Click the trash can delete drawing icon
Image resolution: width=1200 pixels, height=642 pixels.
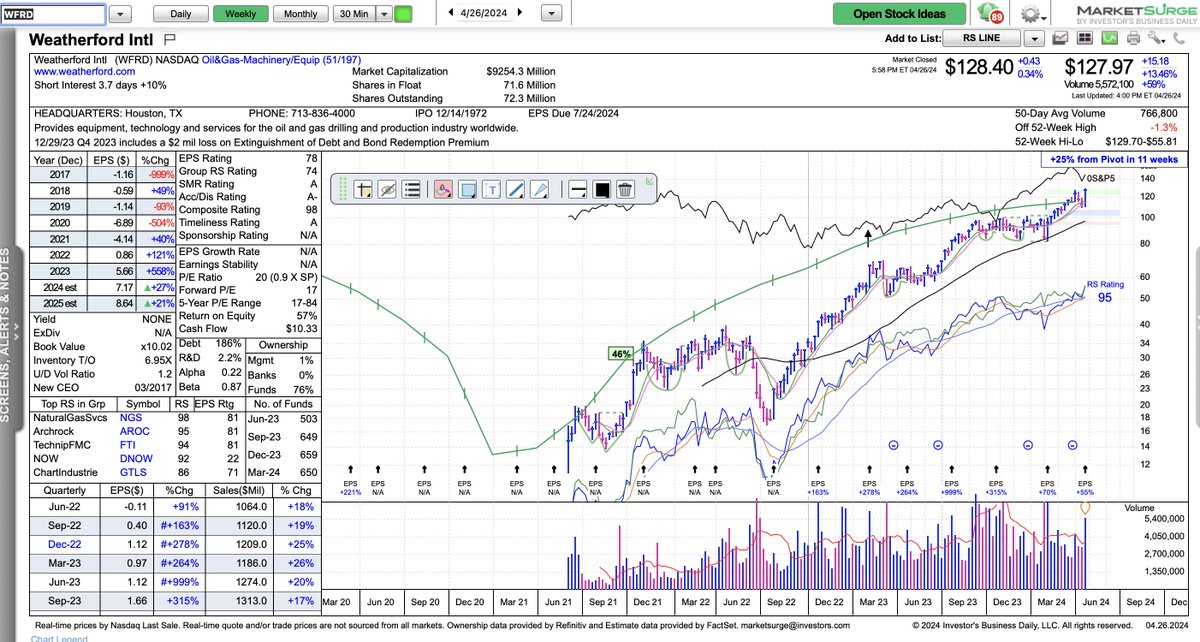pos(625,189)
